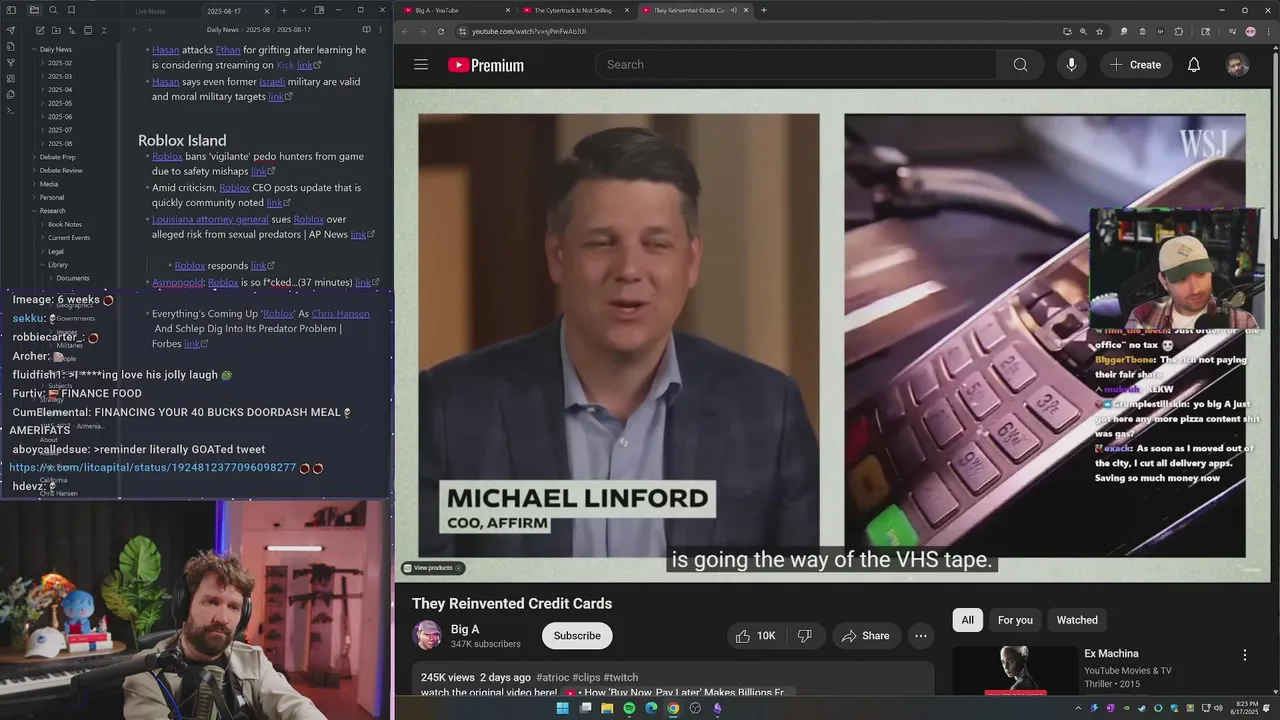The width and height of the screenshot is (1280, 720).
Task: Select the Watched filter chip
Action: pos(1077,620)
